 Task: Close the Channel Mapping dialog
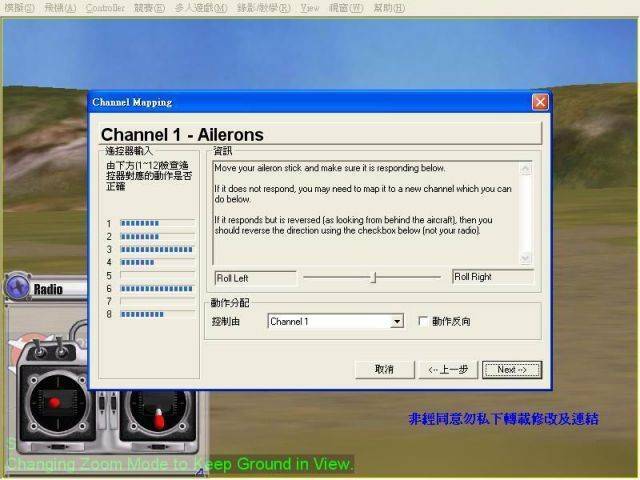coord(540,102)
